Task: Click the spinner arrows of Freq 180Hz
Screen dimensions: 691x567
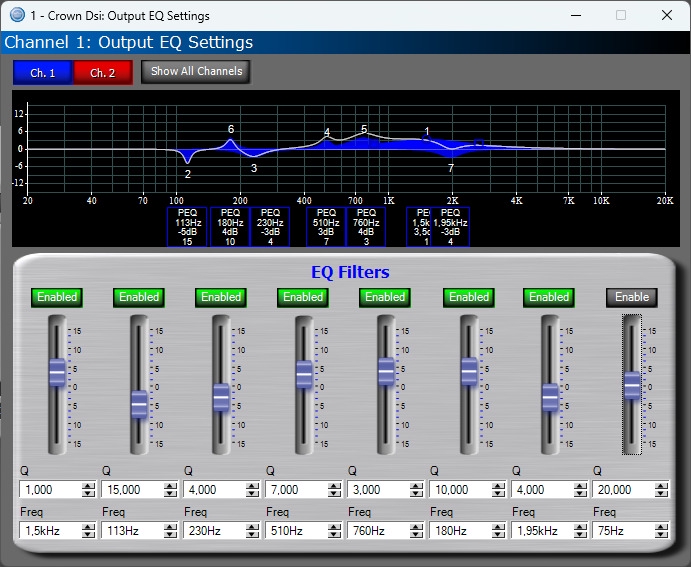Action: (x=498, y=530)
